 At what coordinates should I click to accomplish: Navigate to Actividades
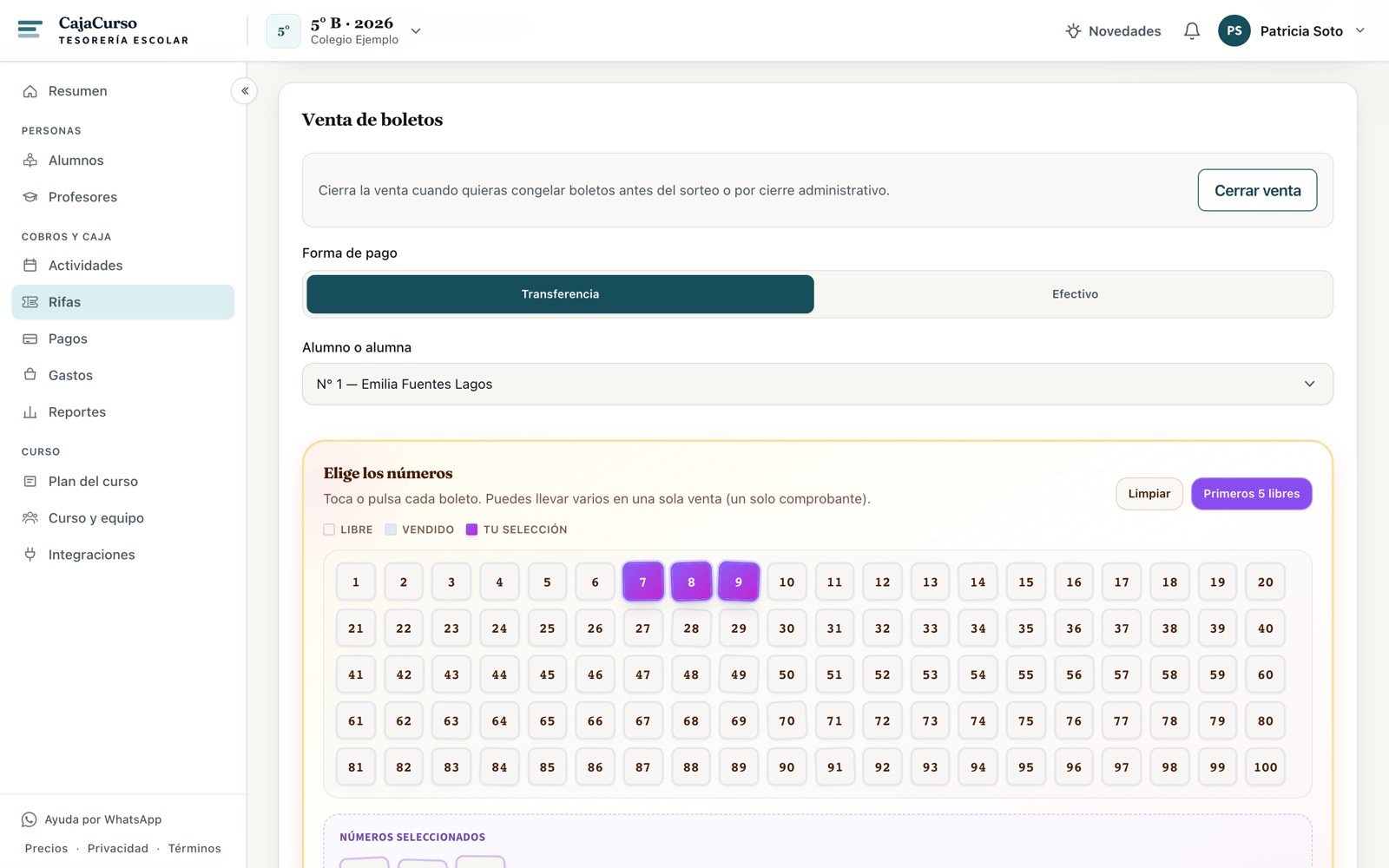123,266
